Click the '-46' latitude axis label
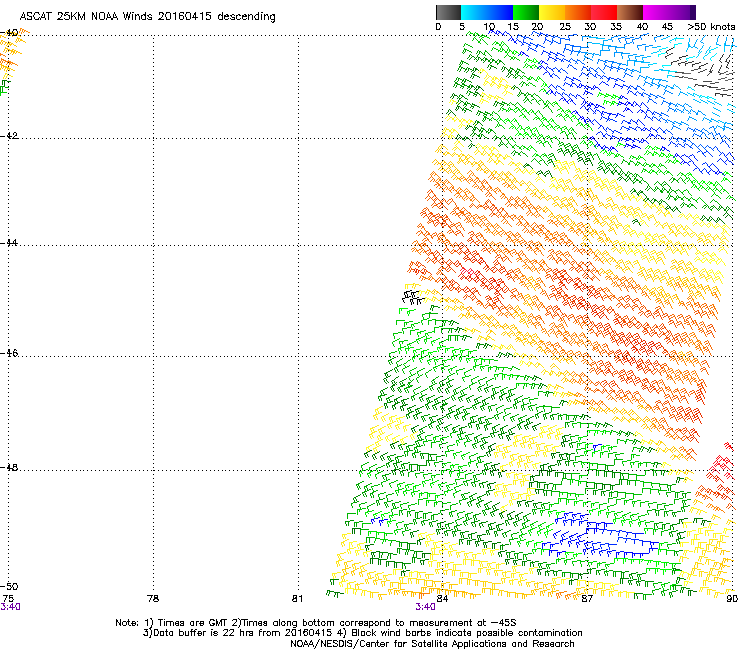Viewport: 740px width, 650px height. click(9, 353)
